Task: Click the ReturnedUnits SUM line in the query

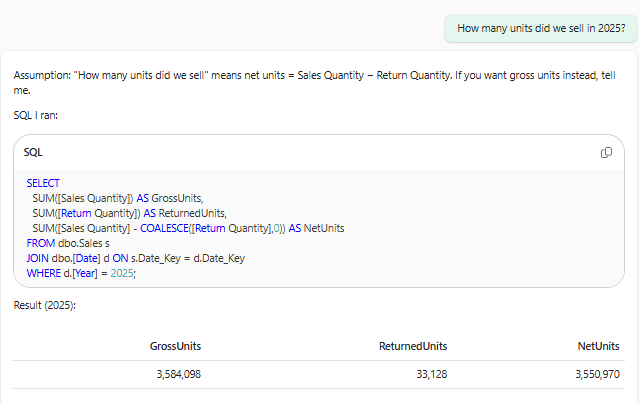Action: coord(129,213)
